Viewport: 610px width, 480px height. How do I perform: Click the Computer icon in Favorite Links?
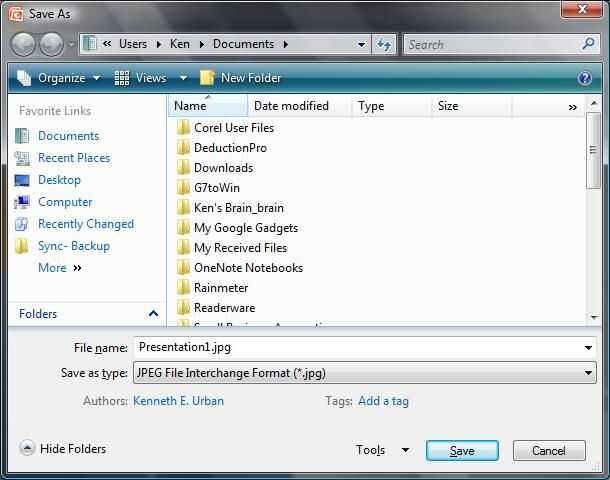(22, 202)
